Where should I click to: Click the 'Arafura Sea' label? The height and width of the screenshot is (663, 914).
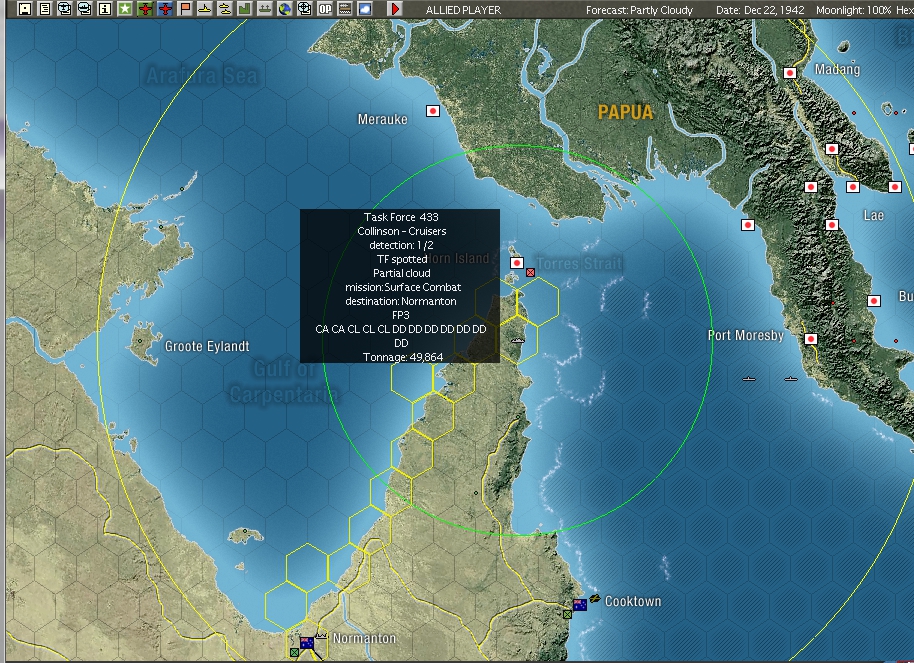[202, 76]
